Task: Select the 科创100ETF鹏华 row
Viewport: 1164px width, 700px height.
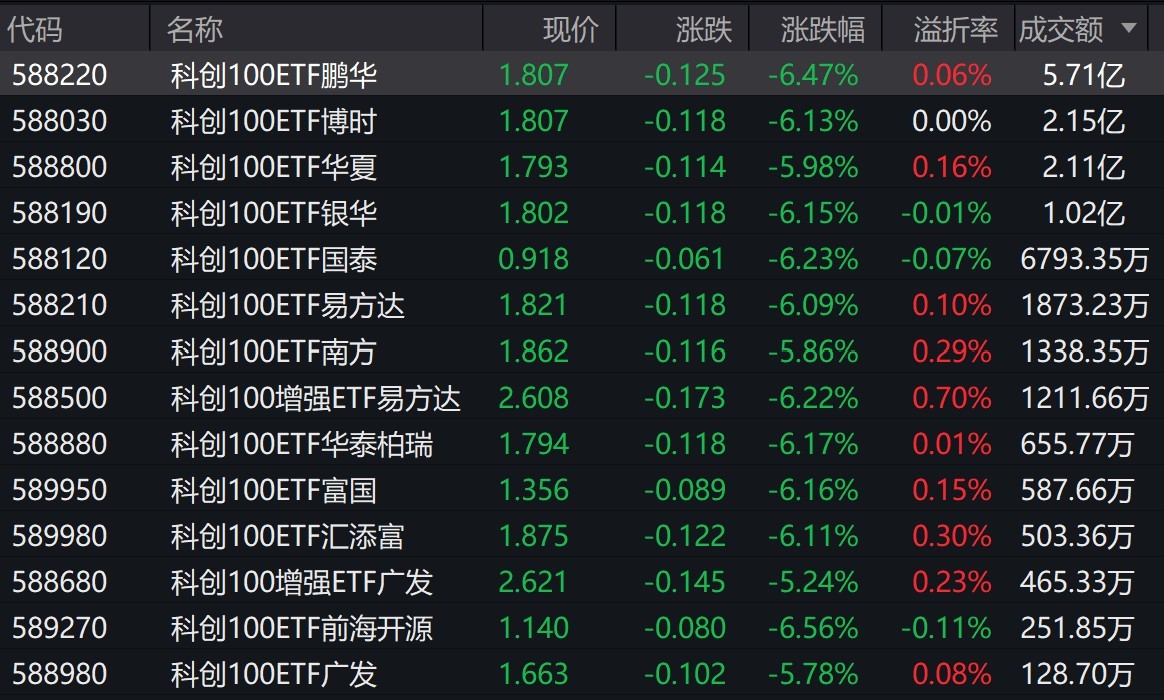Action: click(x=582, y=75)
